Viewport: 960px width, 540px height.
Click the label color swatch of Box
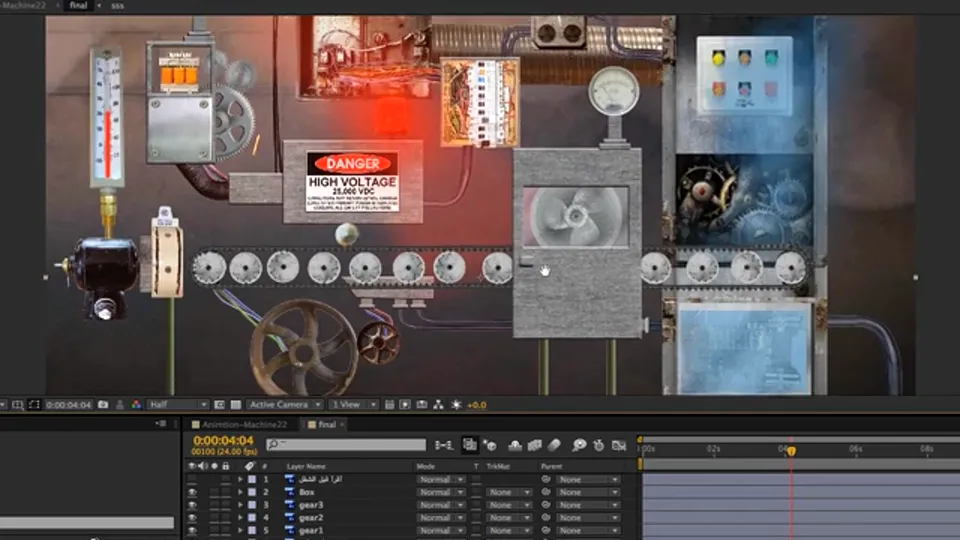[252, 492]
